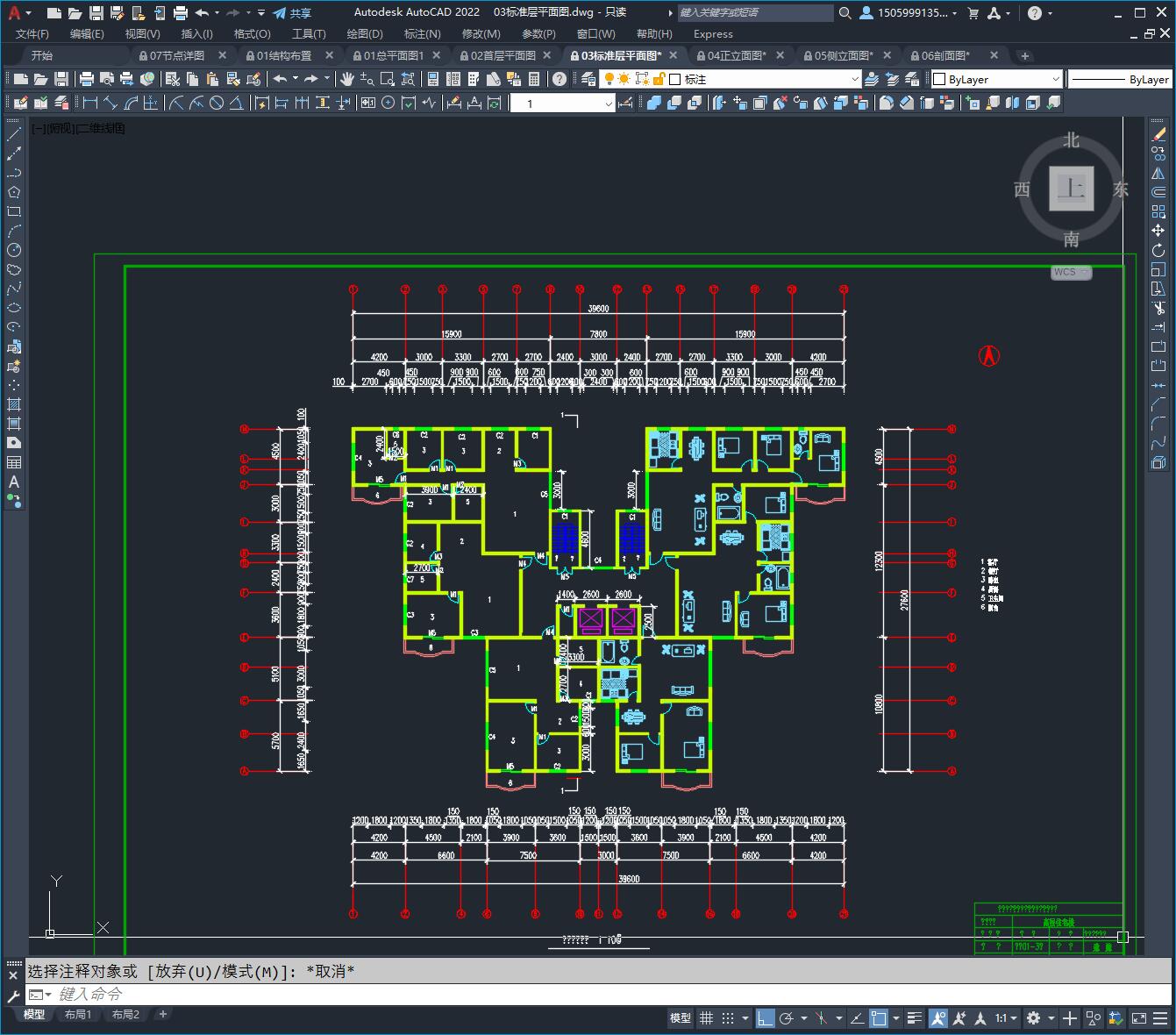Open the 文件(F) menu
The width and height of the screenshot is (1176, 1035).
coord(32,33)
